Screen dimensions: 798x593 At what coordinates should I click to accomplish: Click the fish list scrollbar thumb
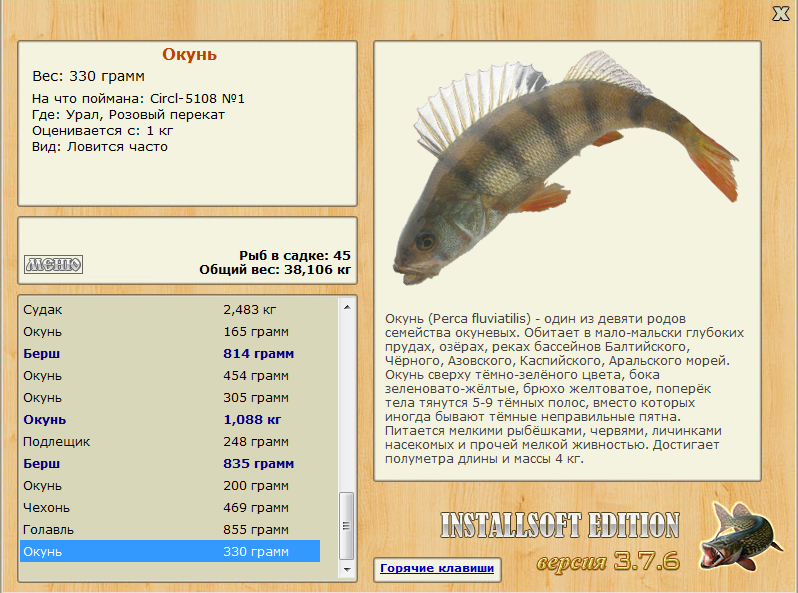[x=347, y=526]
